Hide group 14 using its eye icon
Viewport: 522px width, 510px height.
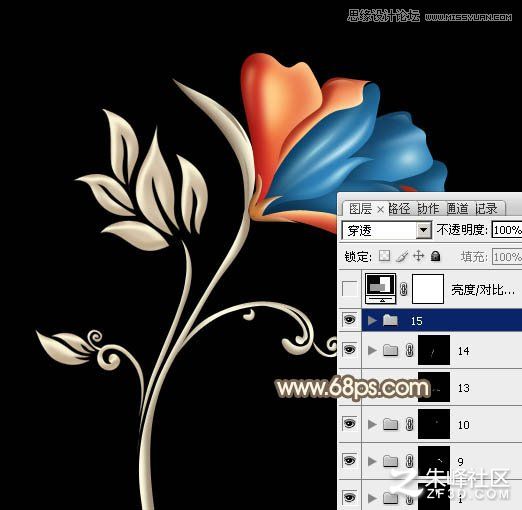(349, 350)
